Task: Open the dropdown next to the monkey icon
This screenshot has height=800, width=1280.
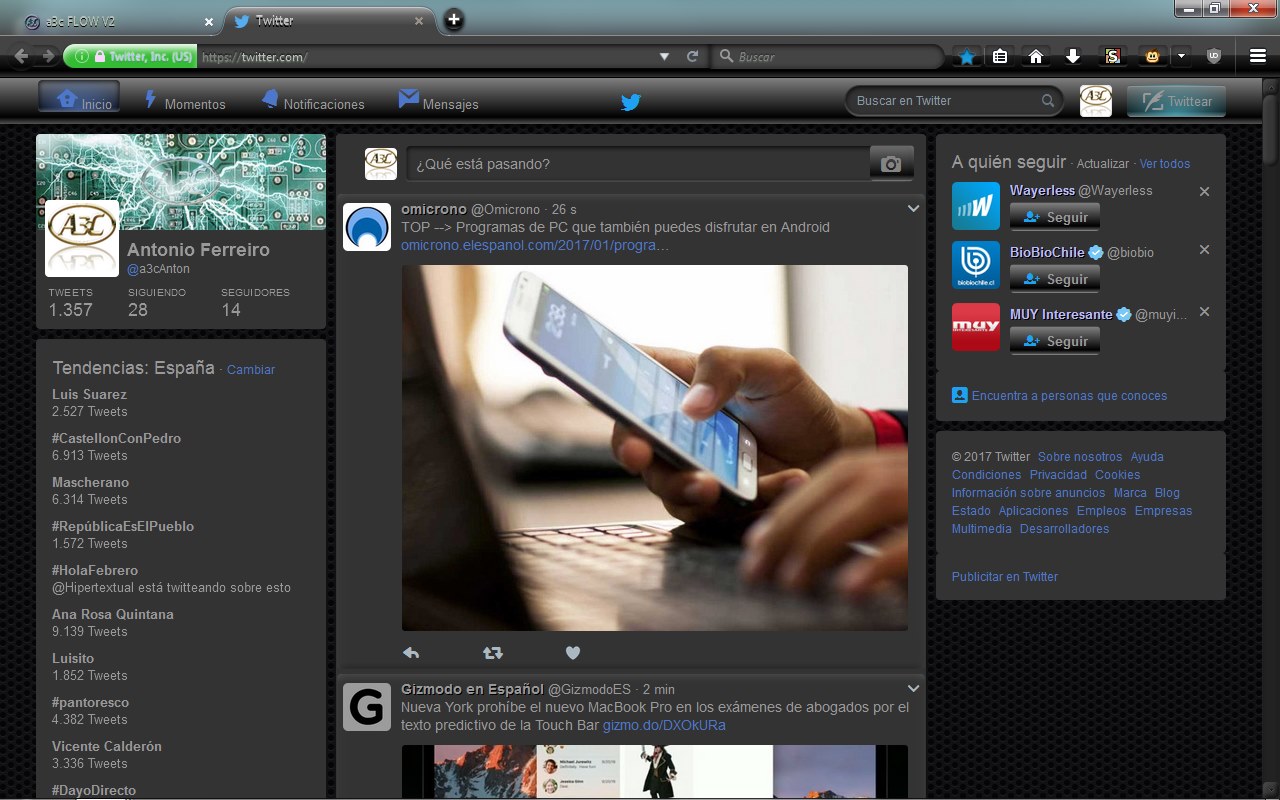Action: (x=1181, y=56)
